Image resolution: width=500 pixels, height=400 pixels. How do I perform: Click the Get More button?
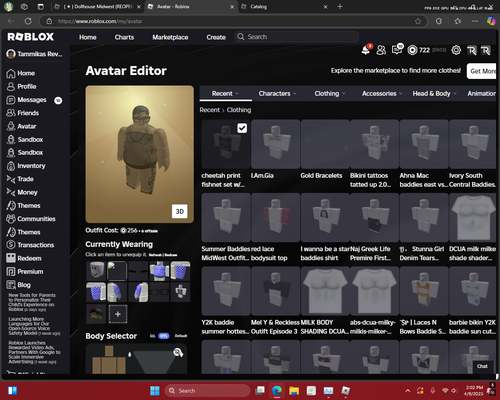click(x=482, y=71)
